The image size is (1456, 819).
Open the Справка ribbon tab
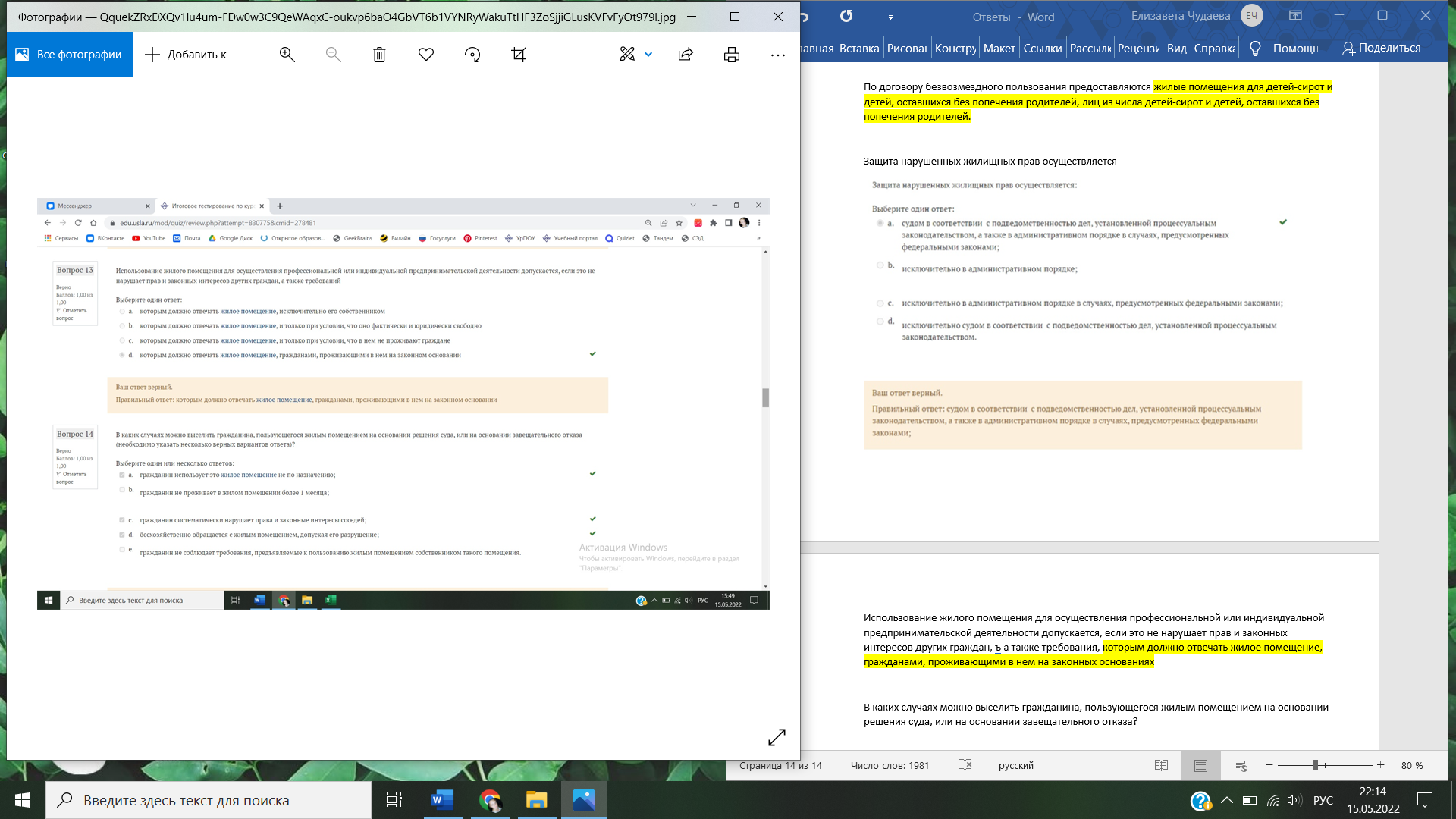pyautogui.click(x=1215, y=48)
